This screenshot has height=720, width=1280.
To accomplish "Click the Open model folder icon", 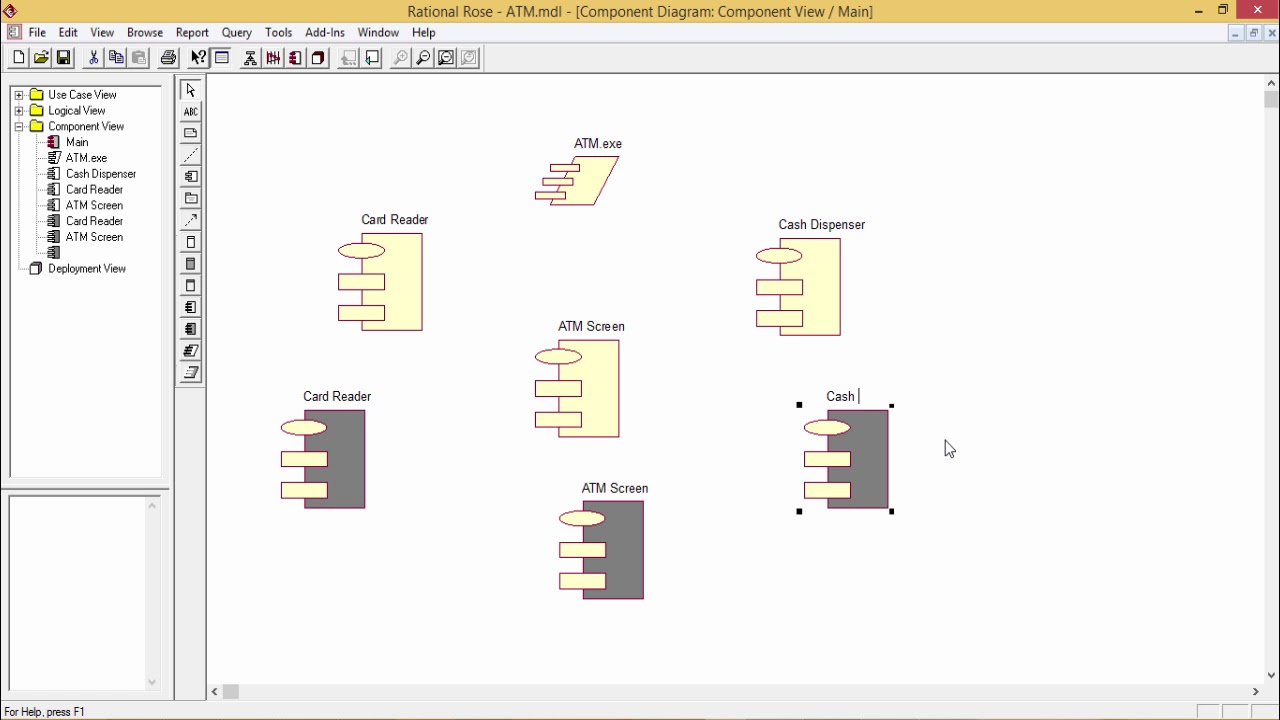I will tap(41, 58).
